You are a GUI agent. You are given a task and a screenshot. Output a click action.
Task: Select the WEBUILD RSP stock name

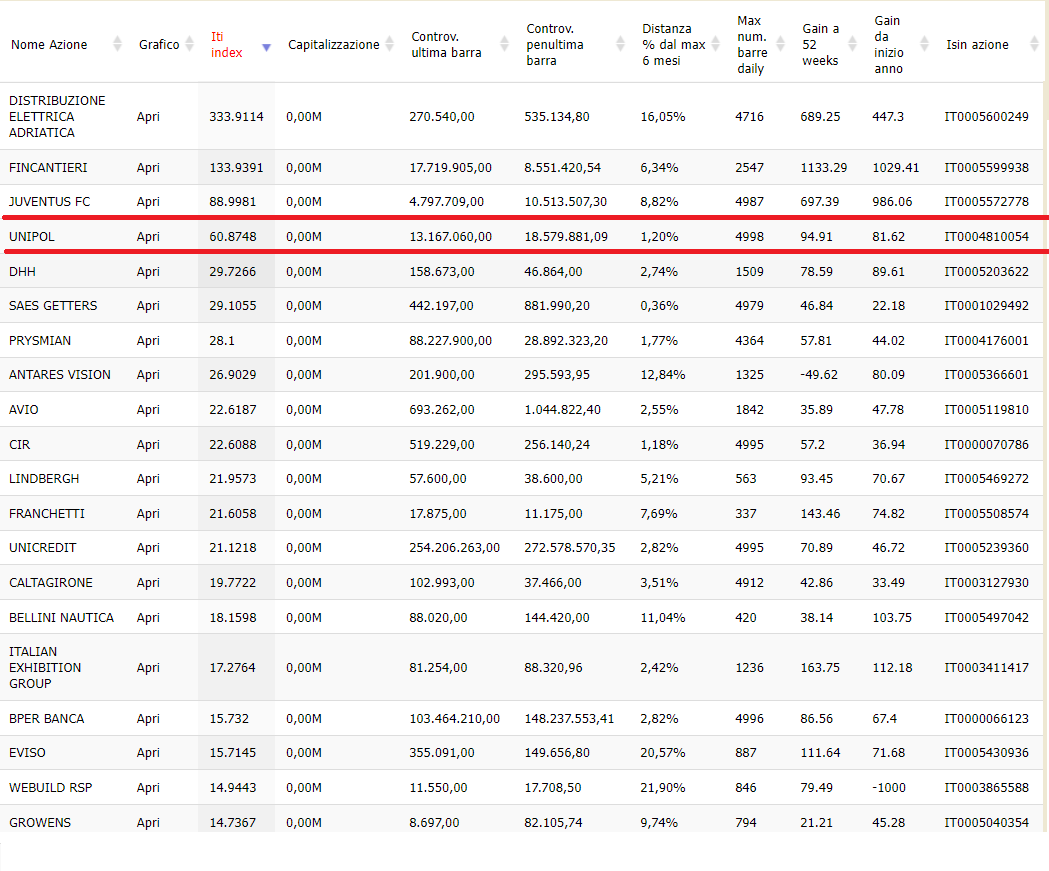click(50, 787)
